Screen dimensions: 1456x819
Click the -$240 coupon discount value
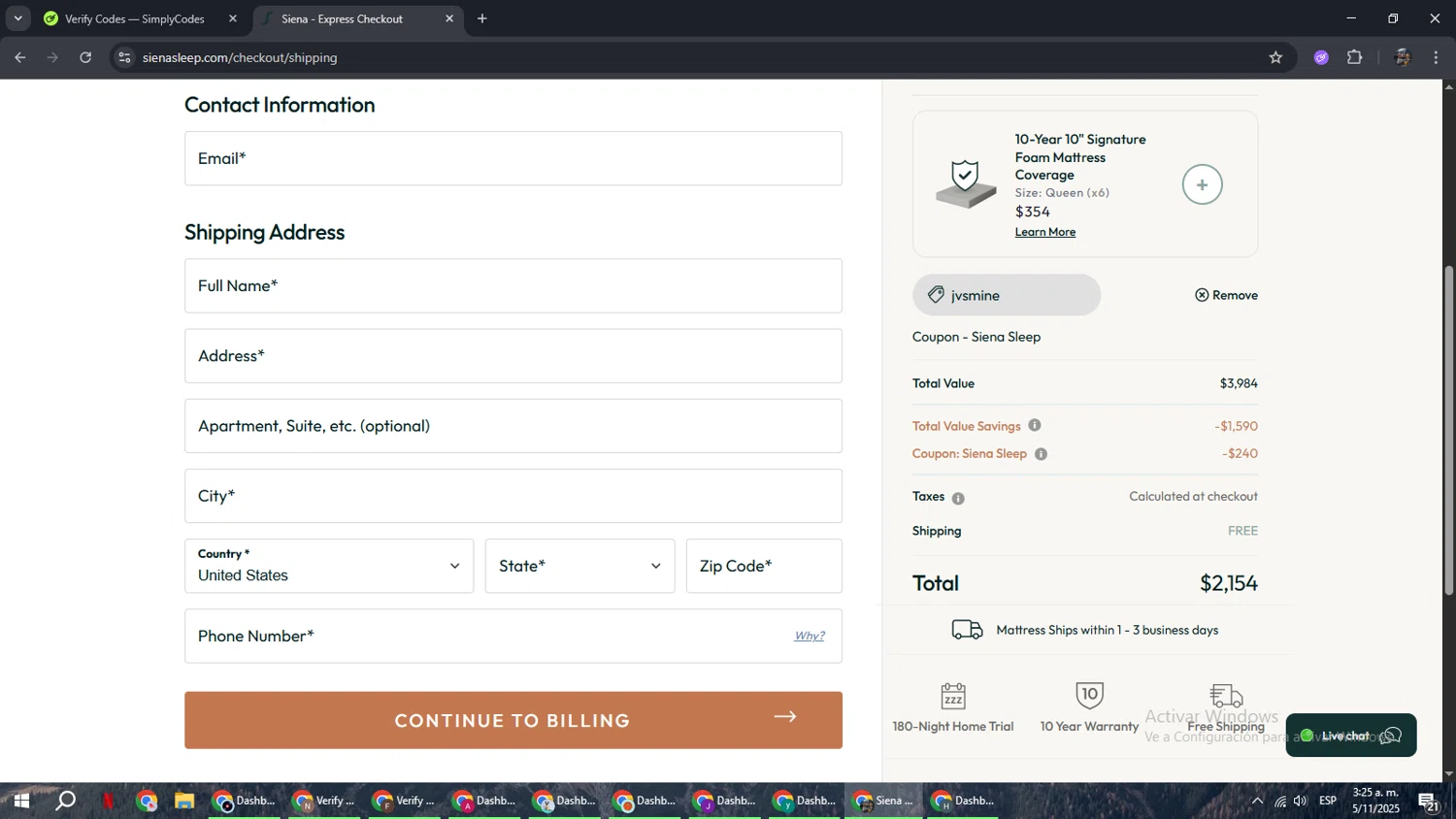pyautogui.click(x=1240, y=453)
